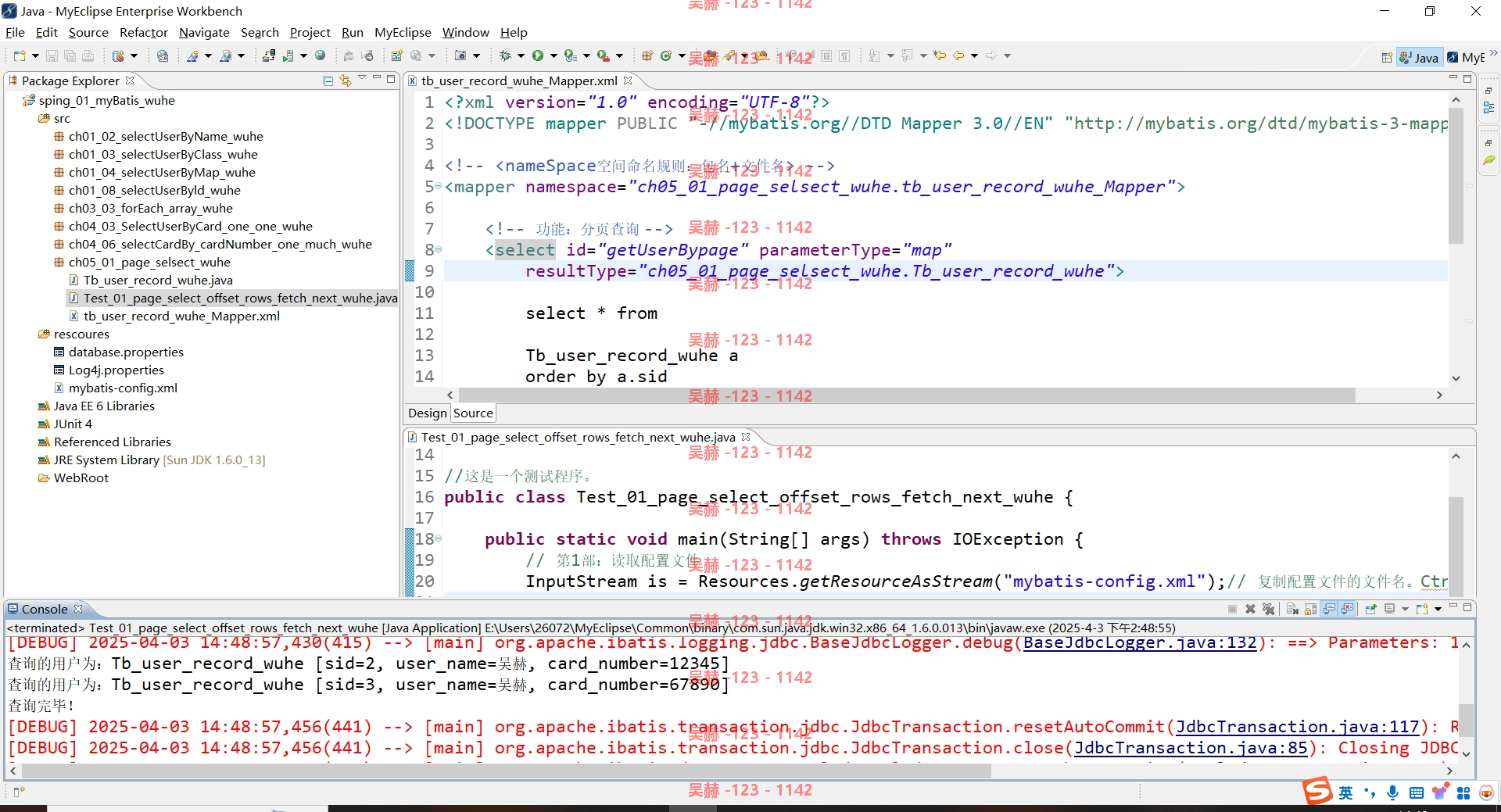
Task: Toggle Sogou punctuation mode icon
Action: point(1369,792)
